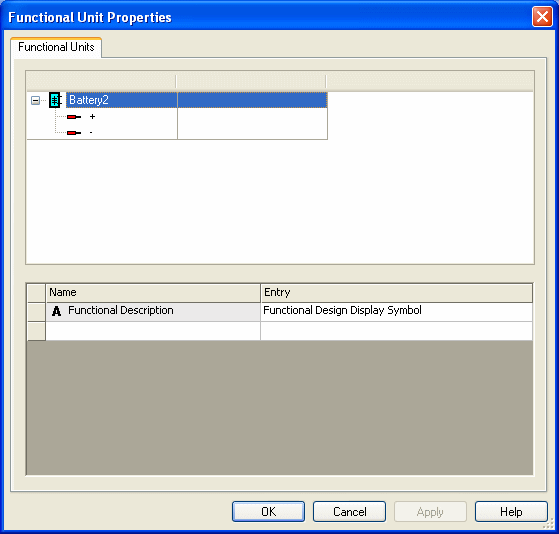Collapse the Battery2 tree node

click(x=35, y=101)
